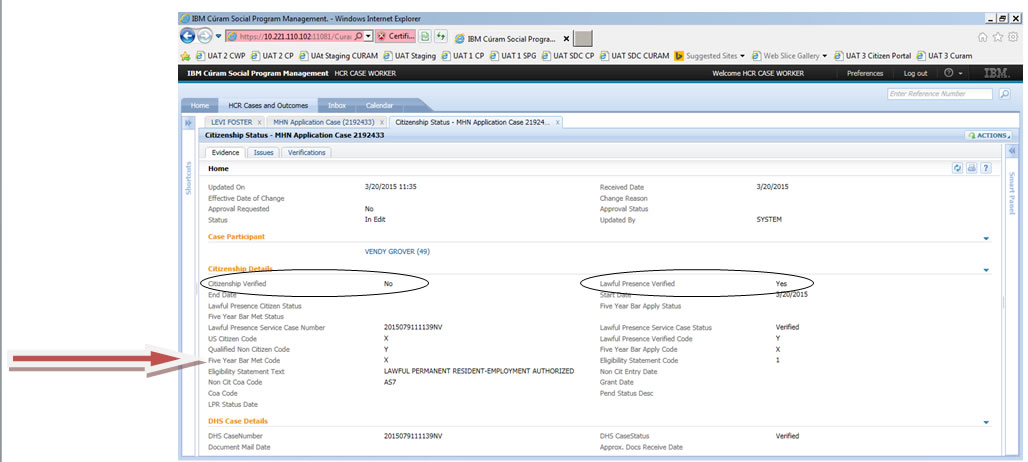
Task: Close the Citizenship Status tab
Action: 558,123
